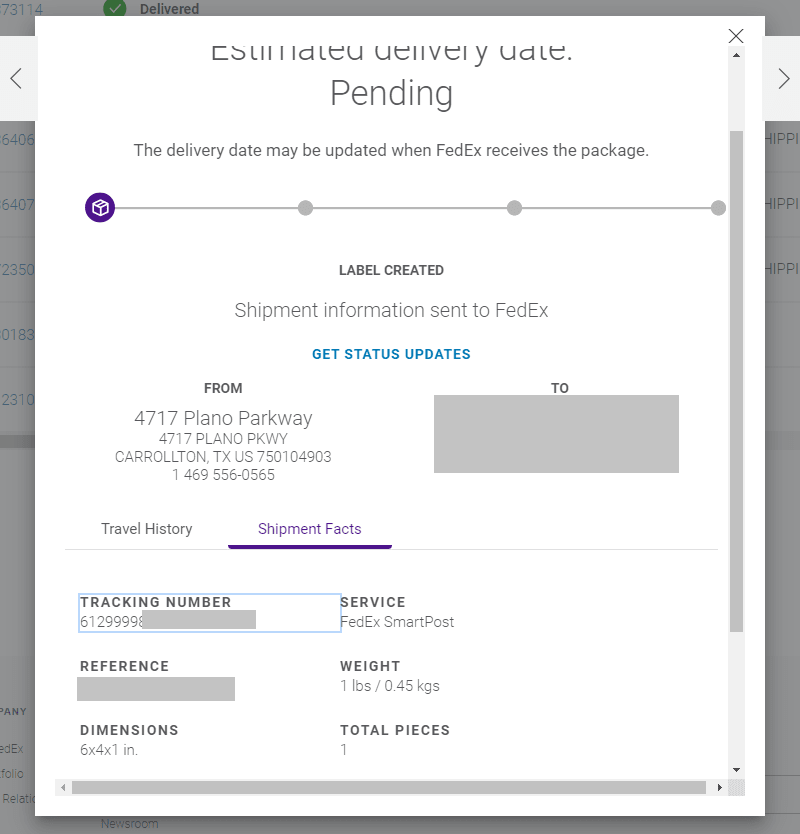
Task: Click the third dot on the progress tracker
Action: pos(514,208)
